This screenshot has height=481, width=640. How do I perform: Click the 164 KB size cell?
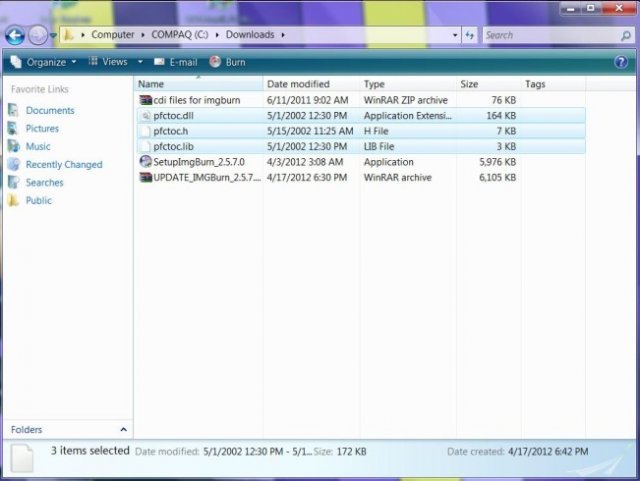click(501, 116)
